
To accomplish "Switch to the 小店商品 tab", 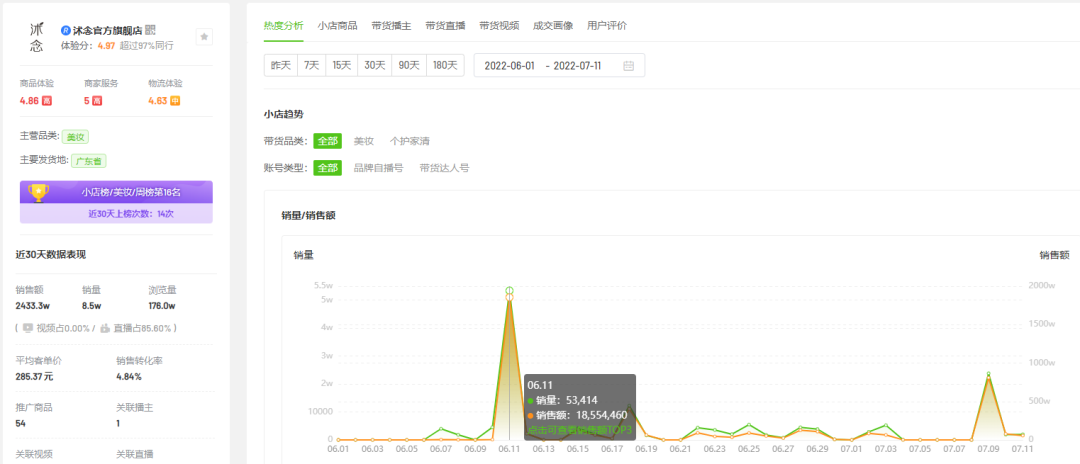I will pos(337,24).
